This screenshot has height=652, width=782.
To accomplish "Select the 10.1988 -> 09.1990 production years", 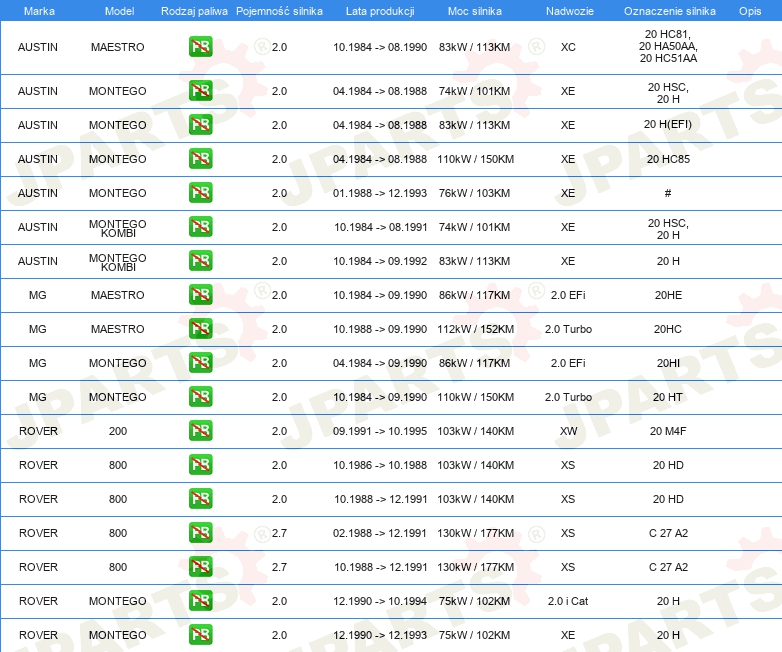I will [x=380, y=329].
